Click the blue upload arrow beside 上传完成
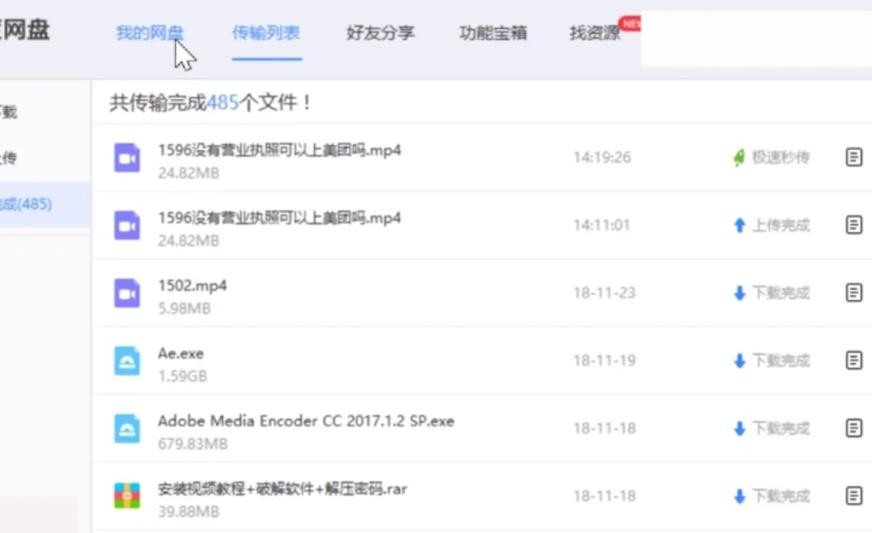 739,225
